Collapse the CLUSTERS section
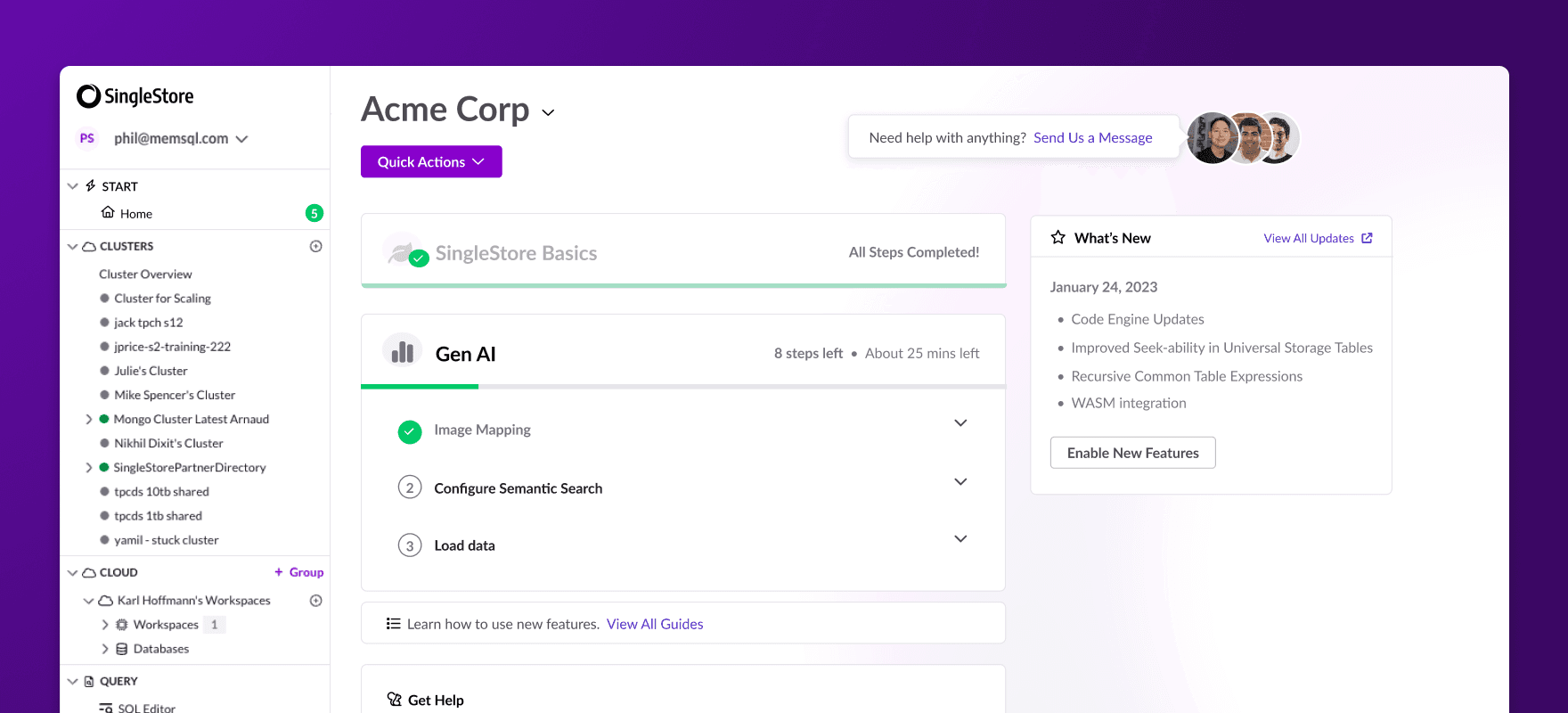This screenshot has height=713, width=1568. (x=73, y=246)
